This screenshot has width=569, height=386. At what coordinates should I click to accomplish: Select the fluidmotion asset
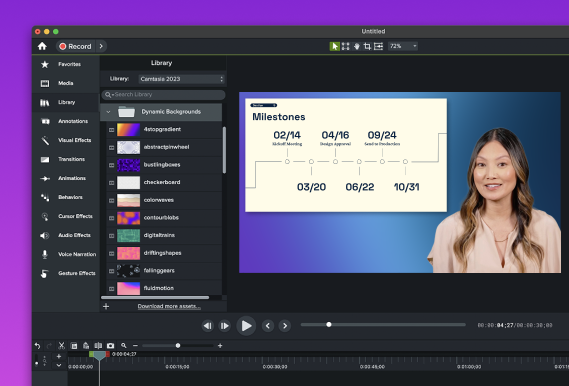click(x=164, y=288)
